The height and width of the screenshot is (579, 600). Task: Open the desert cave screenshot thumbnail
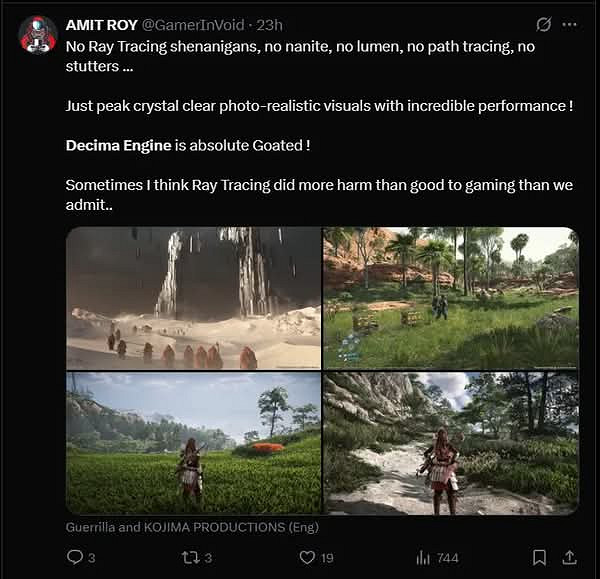tap(194, 298)
